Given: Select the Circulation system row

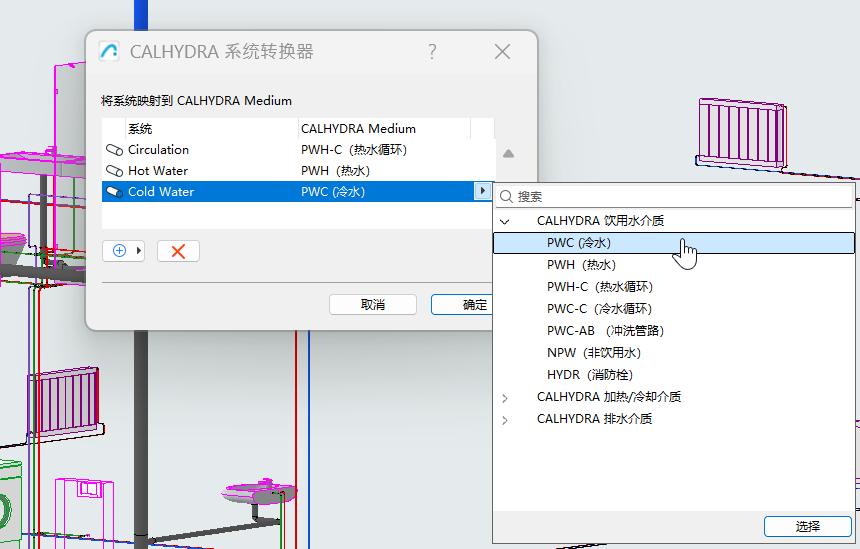Looking at the screenshot, I should [x=298, y=150].
